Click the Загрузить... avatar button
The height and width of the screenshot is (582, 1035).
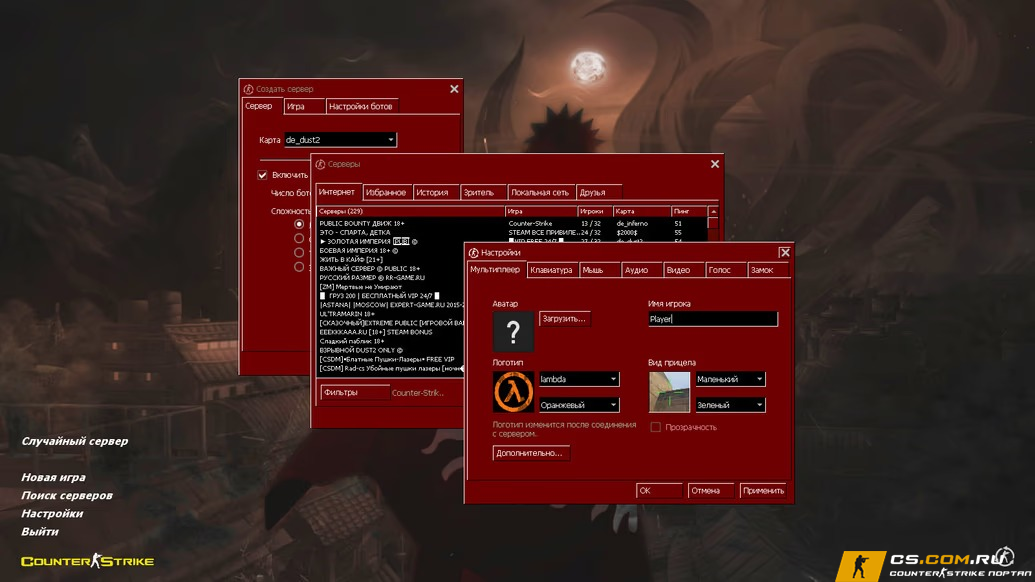564,319
